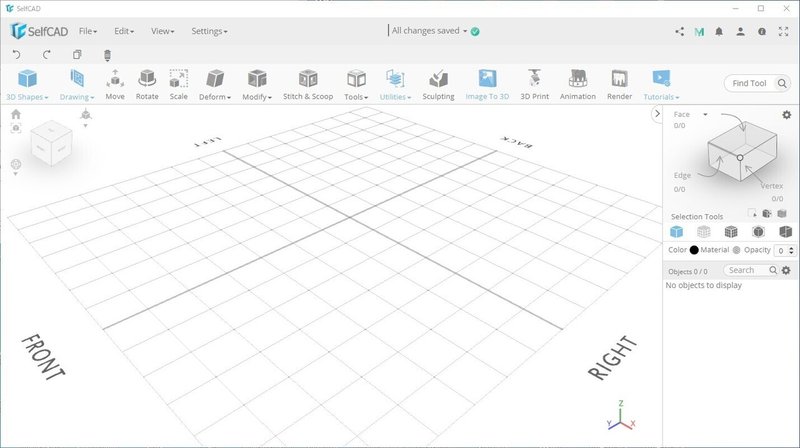Open the Utilities dropdown
The height and width of the screenshot is (448, 800).
pos(395,85)
